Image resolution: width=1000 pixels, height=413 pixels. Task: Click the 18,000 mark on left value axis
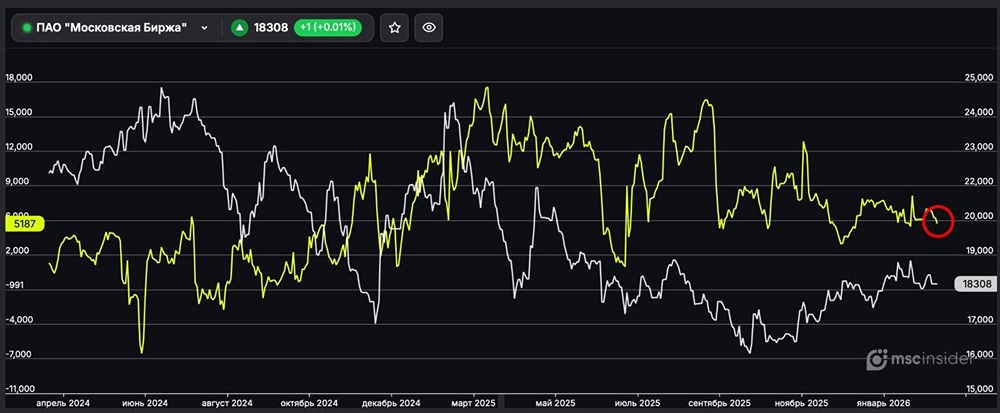(19, 78)
